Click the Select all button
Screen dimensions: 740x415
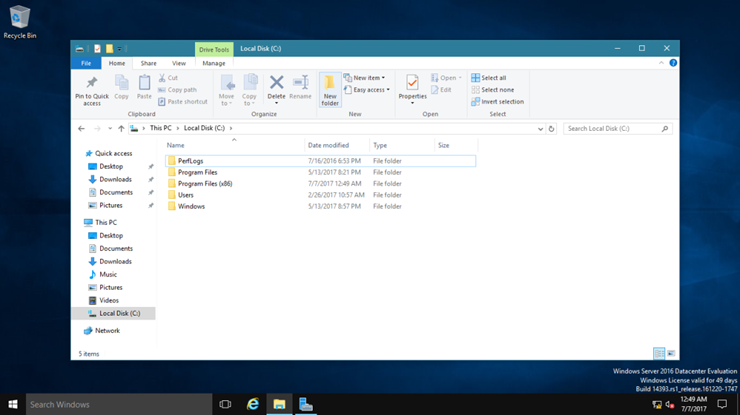(x=489, y=78)
